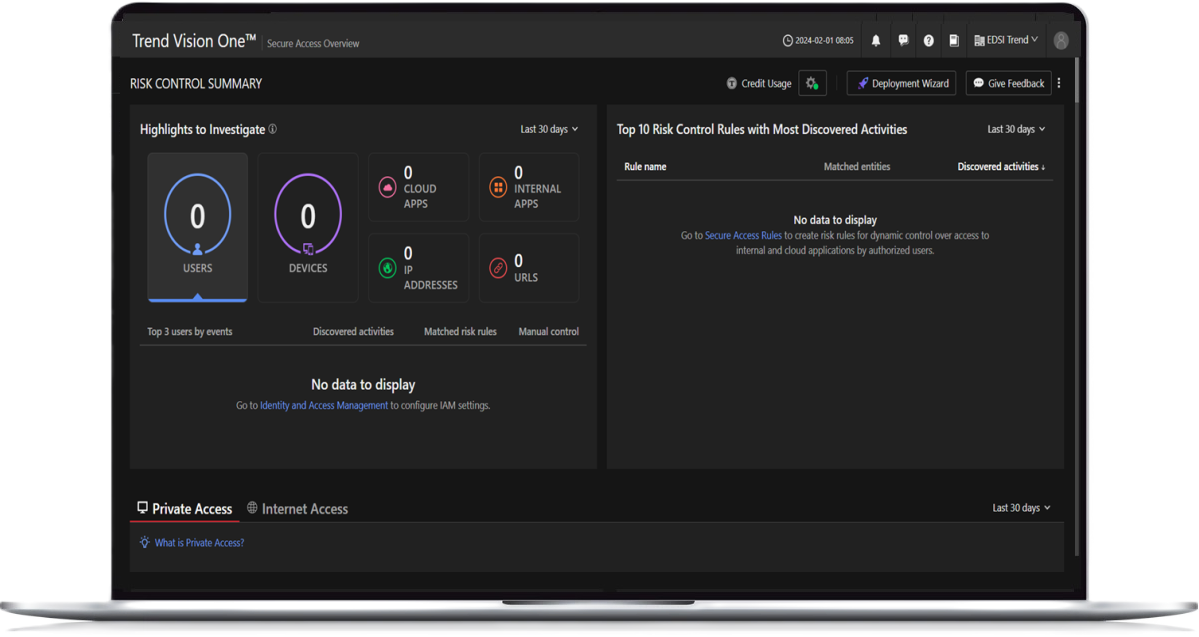Click the Manual control column header
1199x637 pixels.
click(548, 332)
